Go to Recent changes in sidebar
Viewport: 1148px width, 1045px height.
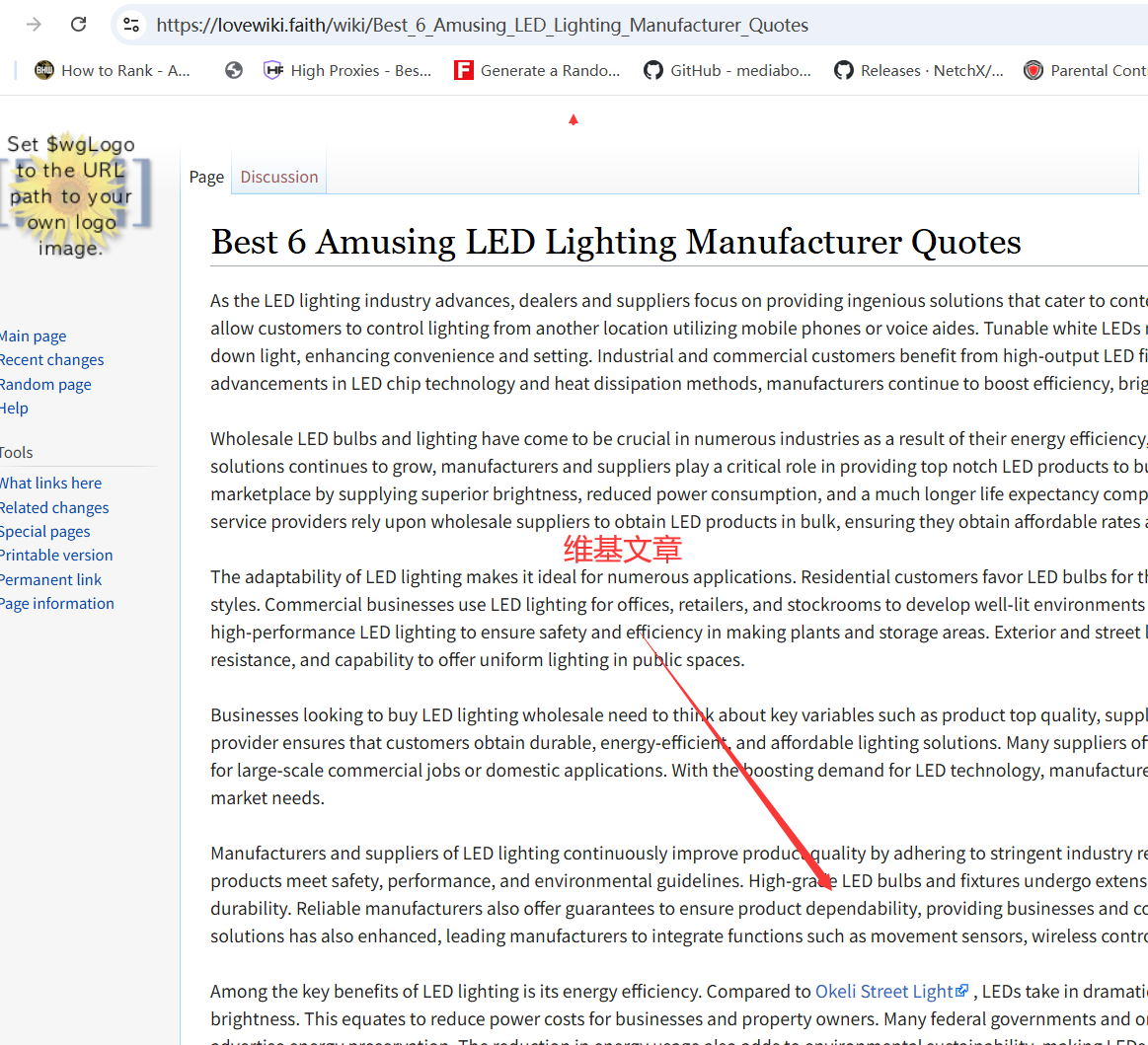[51, 360]
